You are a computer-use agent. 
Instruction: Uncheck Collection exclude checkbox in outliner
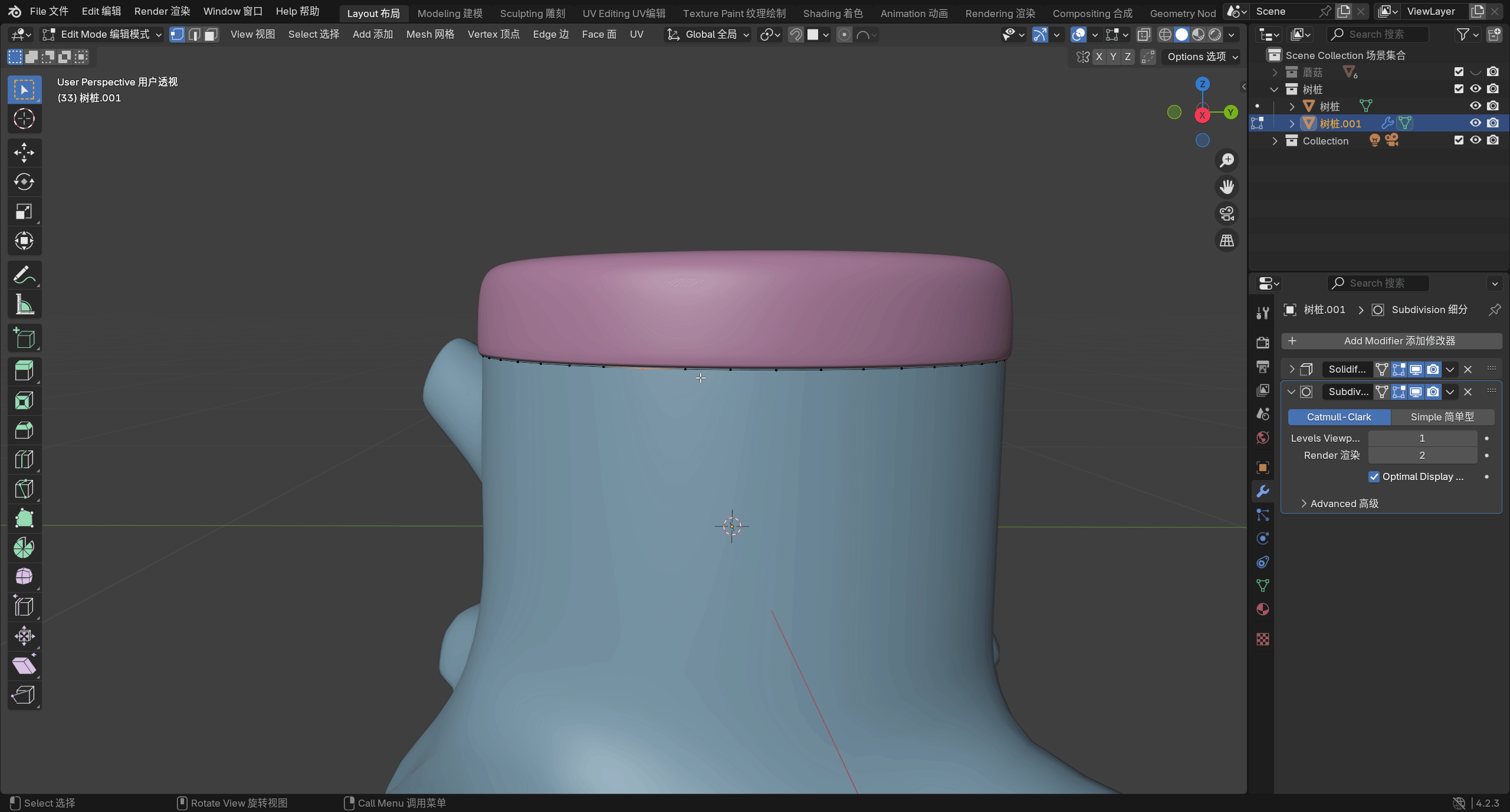[x=1459, y=140]
